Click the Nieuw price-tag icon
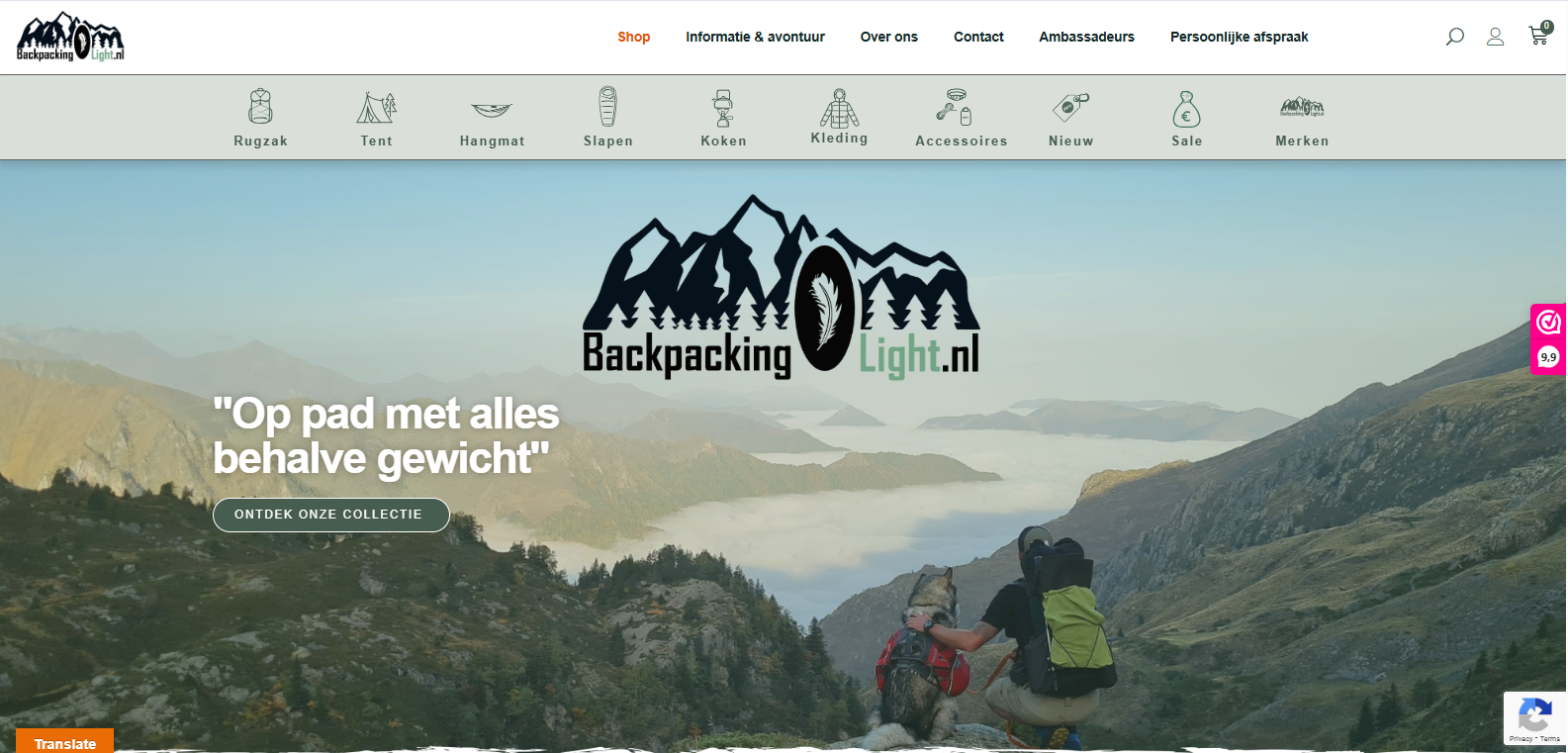Viewport: 1568px width, 753px height. point(1070,106)
